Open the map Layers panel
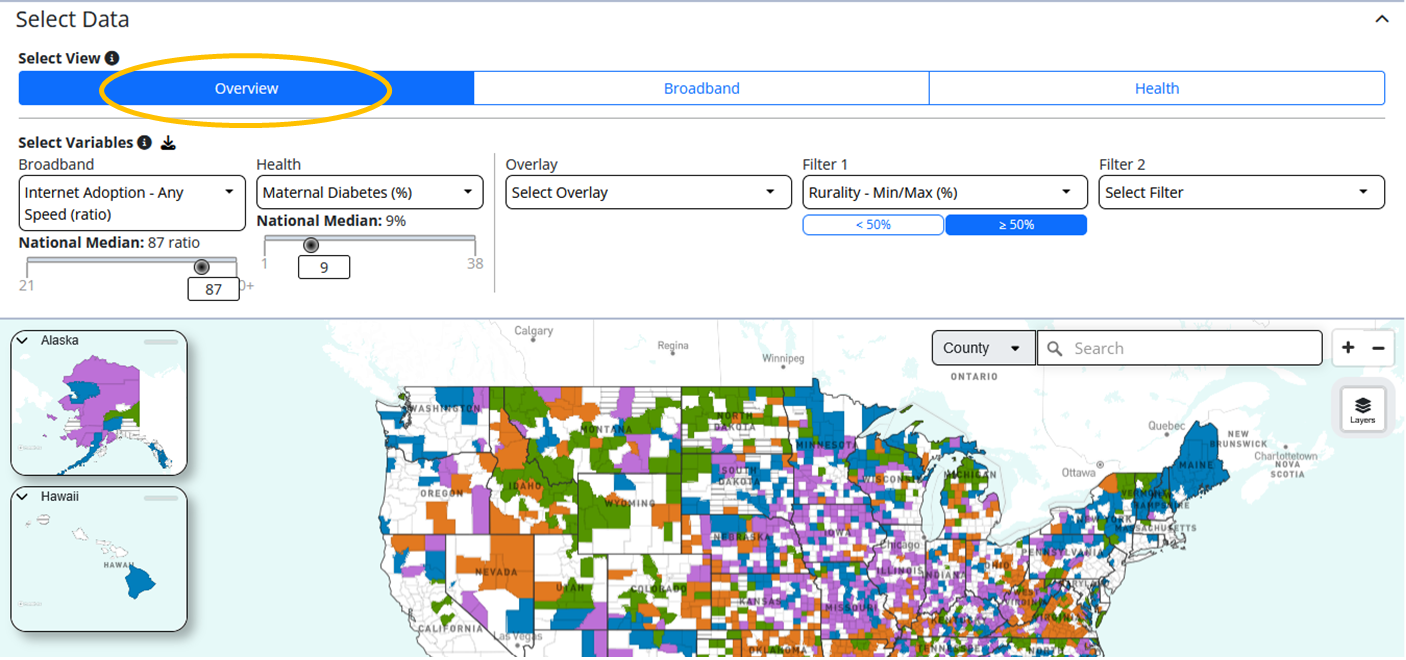 tap(1362, 408)
